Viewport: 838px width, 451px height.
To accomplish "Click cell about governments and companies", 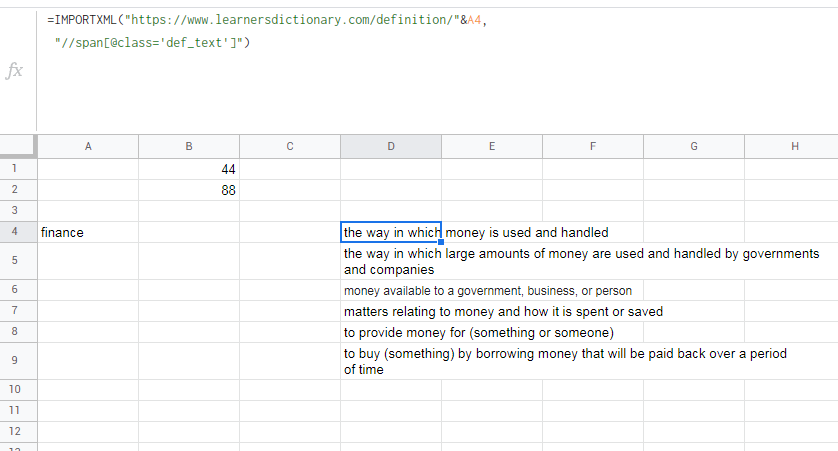I will point(391,261).
